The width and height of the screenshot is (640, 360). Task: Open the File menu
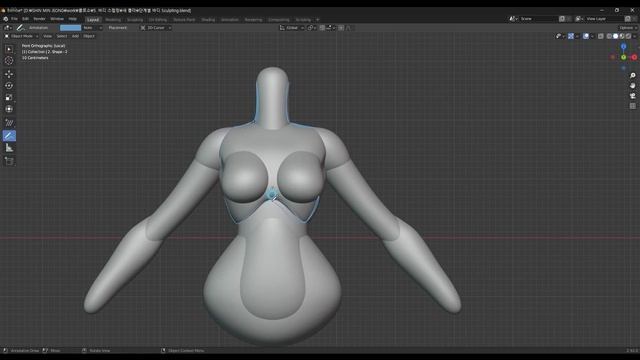14,19
